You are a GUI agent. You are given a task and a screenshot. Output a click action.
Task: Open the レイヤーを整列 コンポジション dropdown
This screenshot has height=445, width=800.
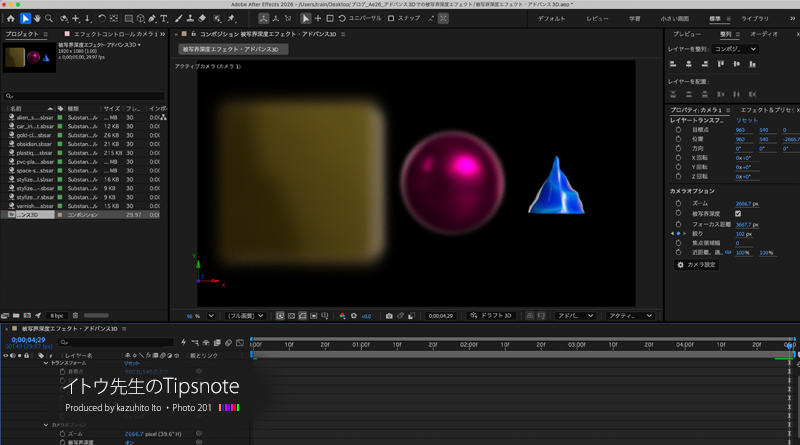pos(735,49)
